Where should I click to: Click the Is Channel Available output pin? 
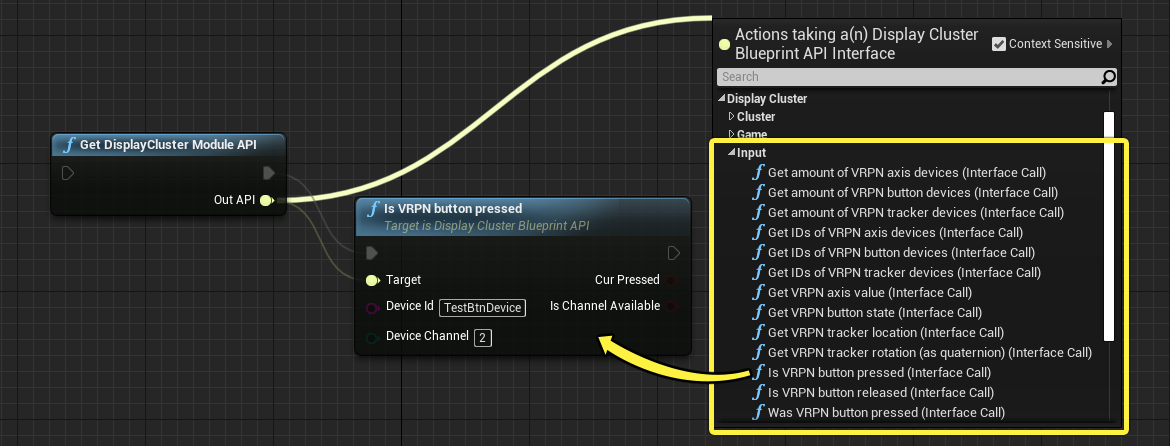672,307
